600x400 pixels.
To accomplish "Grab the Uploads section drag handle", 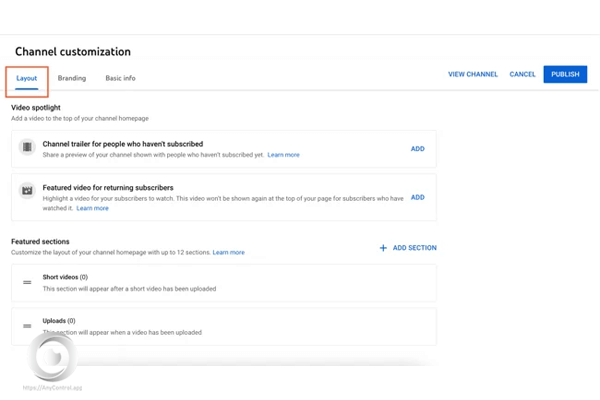I will point(27,326).
